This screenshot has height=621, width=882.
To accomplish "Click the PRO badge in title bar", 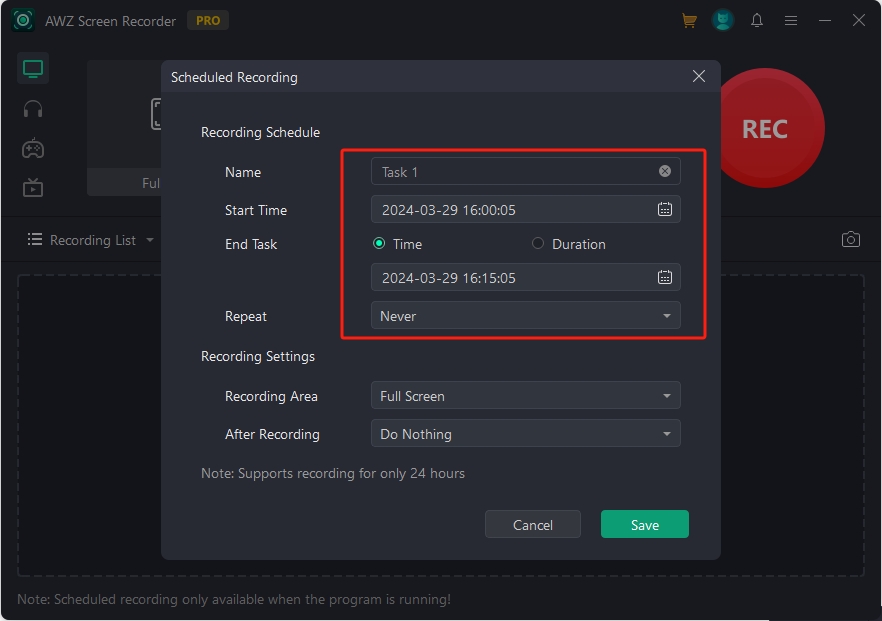I will click(208, 21).
